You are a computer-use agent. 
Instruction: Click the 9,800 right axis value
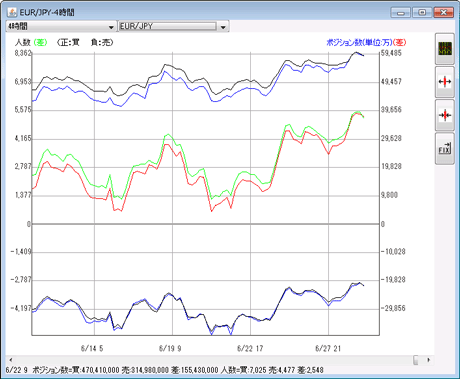(x=389, y=195)
